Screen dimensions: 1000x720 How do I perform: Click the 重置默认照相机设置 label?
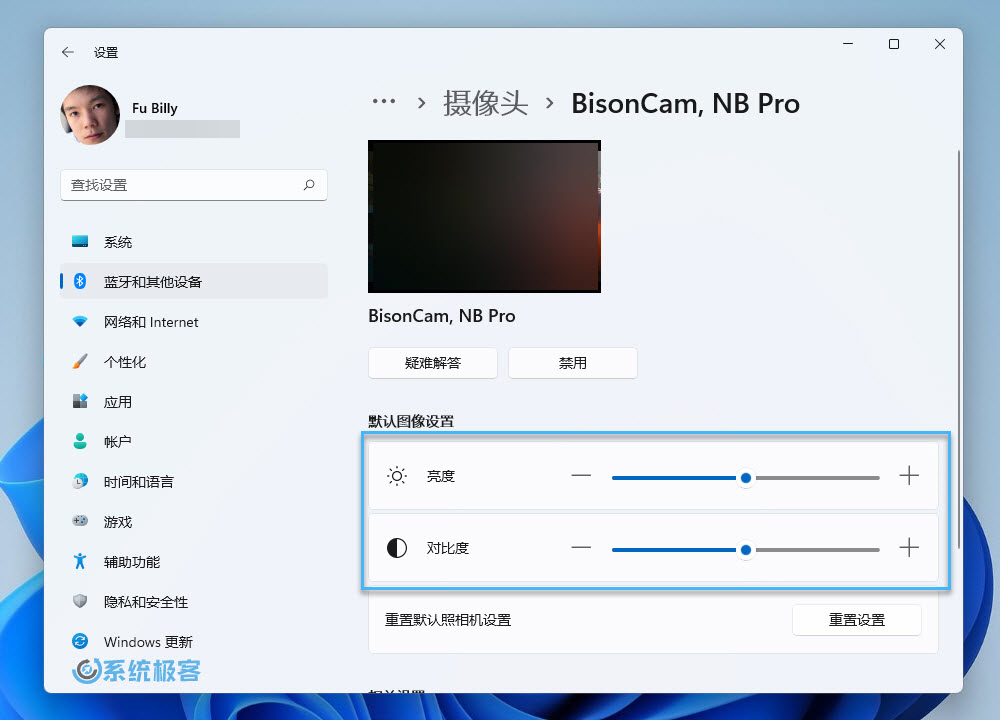tap(448, 620)
